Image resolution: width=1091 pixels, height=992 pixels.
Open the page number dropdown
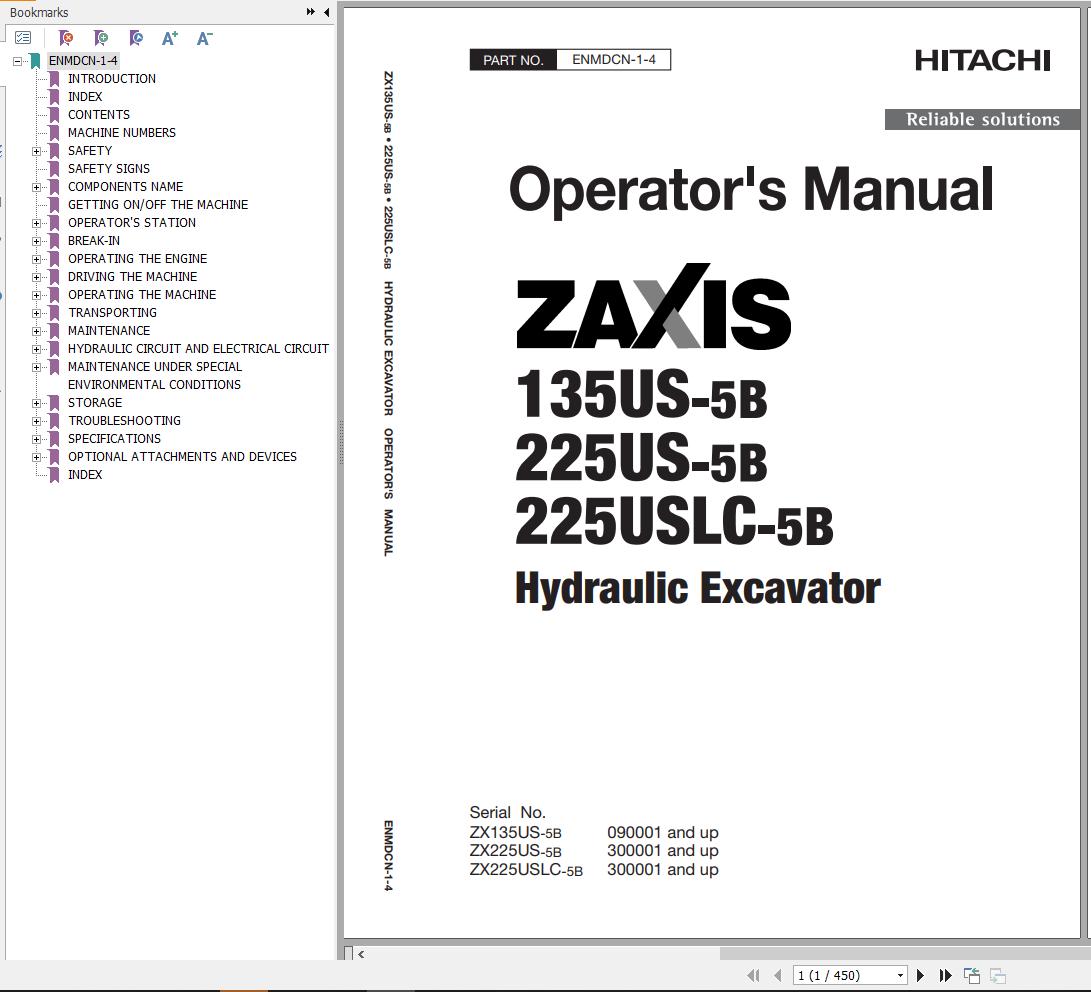(x=900, y=975)
